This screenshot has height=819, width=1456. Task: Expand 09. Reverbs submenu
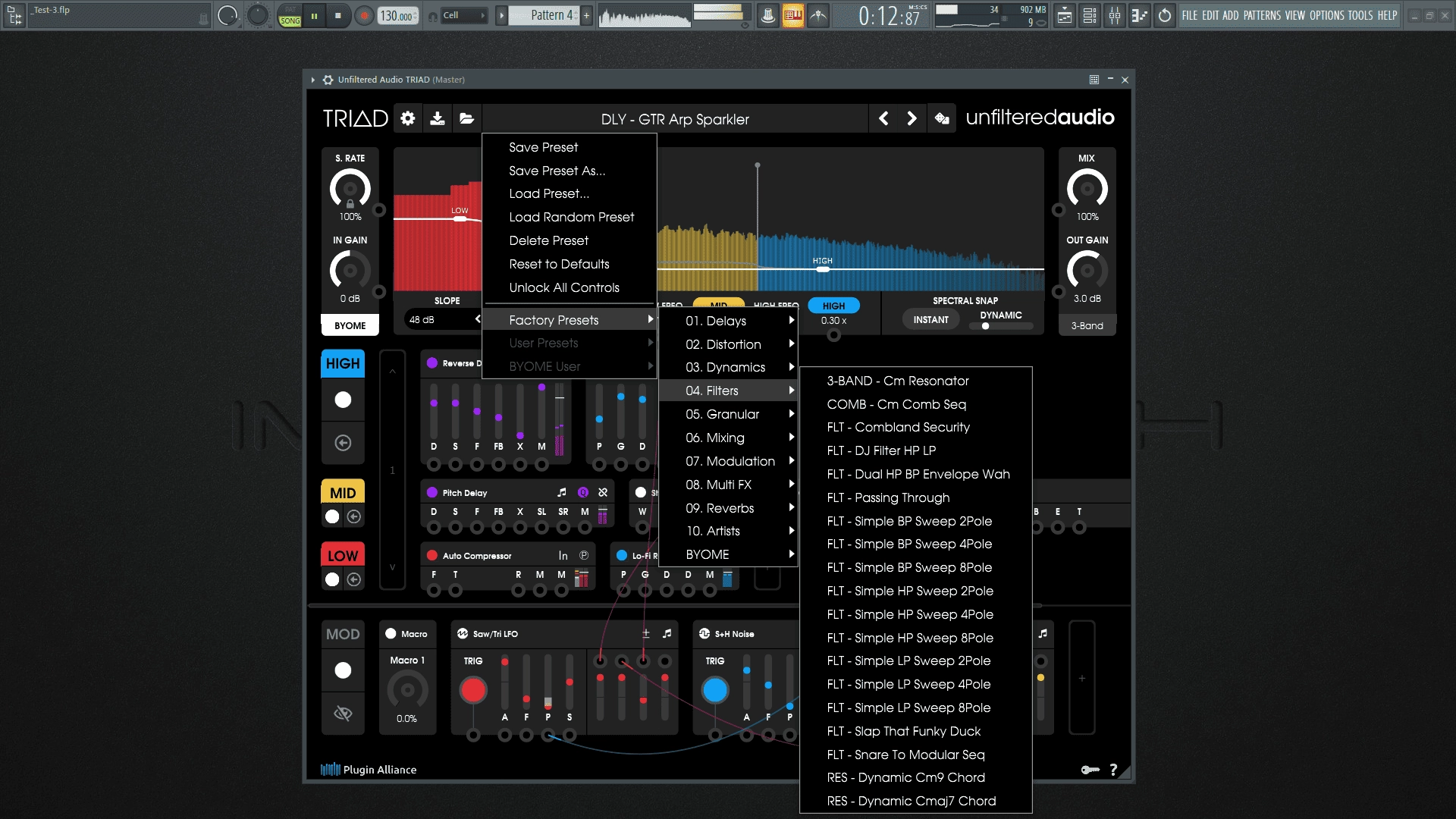tap(728, 508)
